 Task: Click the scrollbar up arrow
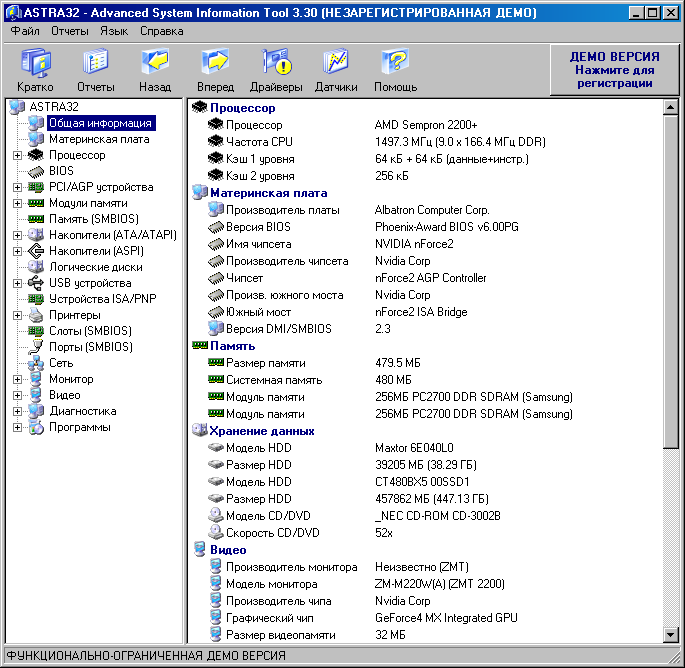click(671, 107)
